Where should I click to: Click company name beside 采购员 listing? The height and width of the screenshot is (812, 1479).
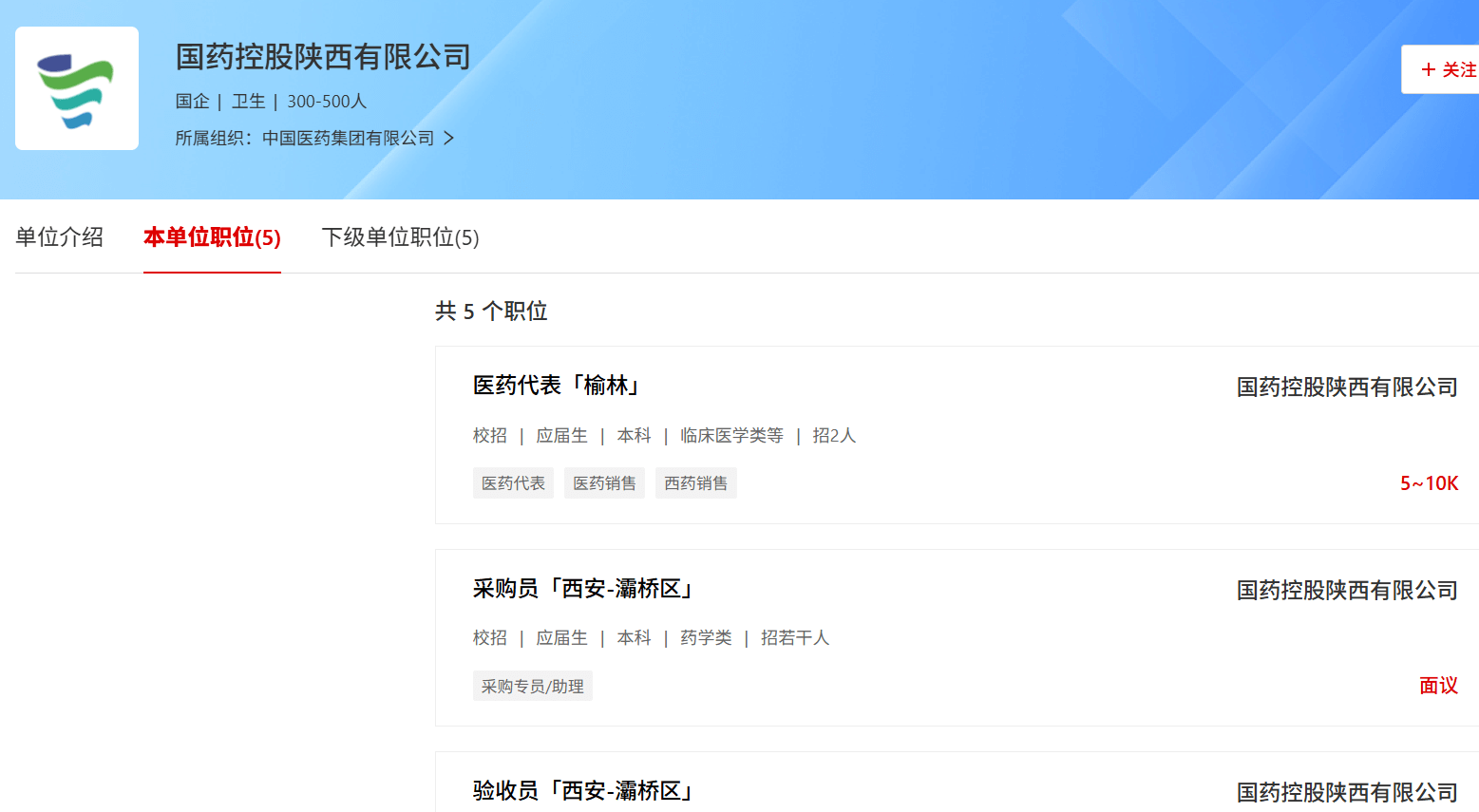coord(1346,591)
